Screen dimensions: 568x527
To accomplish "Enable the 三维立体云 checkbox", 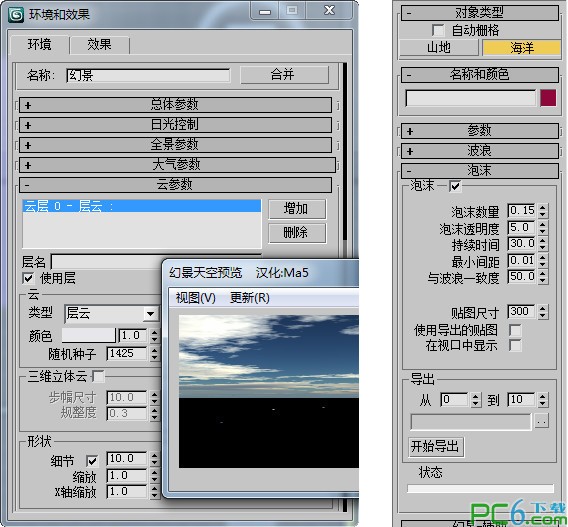I will tap(99, 376).
